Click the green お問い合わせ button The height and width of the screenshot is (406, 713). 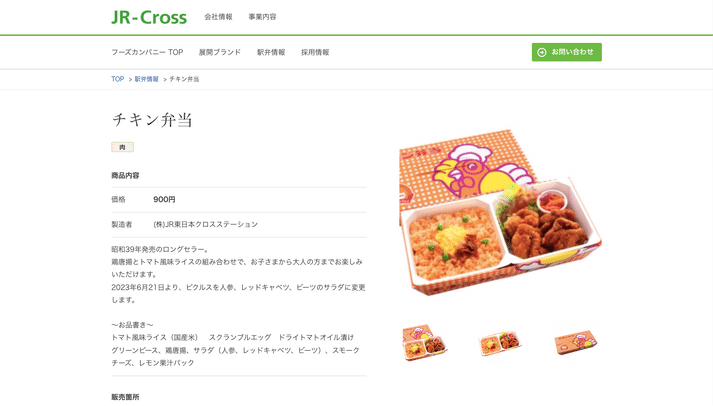coord(567,52)
